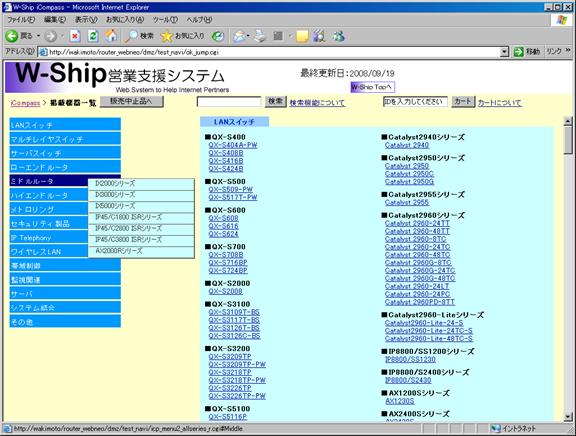This screenshot has width=576, height=436.
Task: Open the Favorites menu
Action: 125,20
